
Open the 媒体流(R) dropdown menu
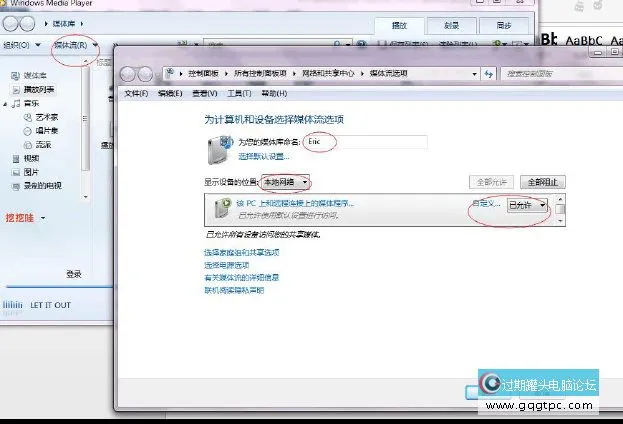(x=75, y=45)
